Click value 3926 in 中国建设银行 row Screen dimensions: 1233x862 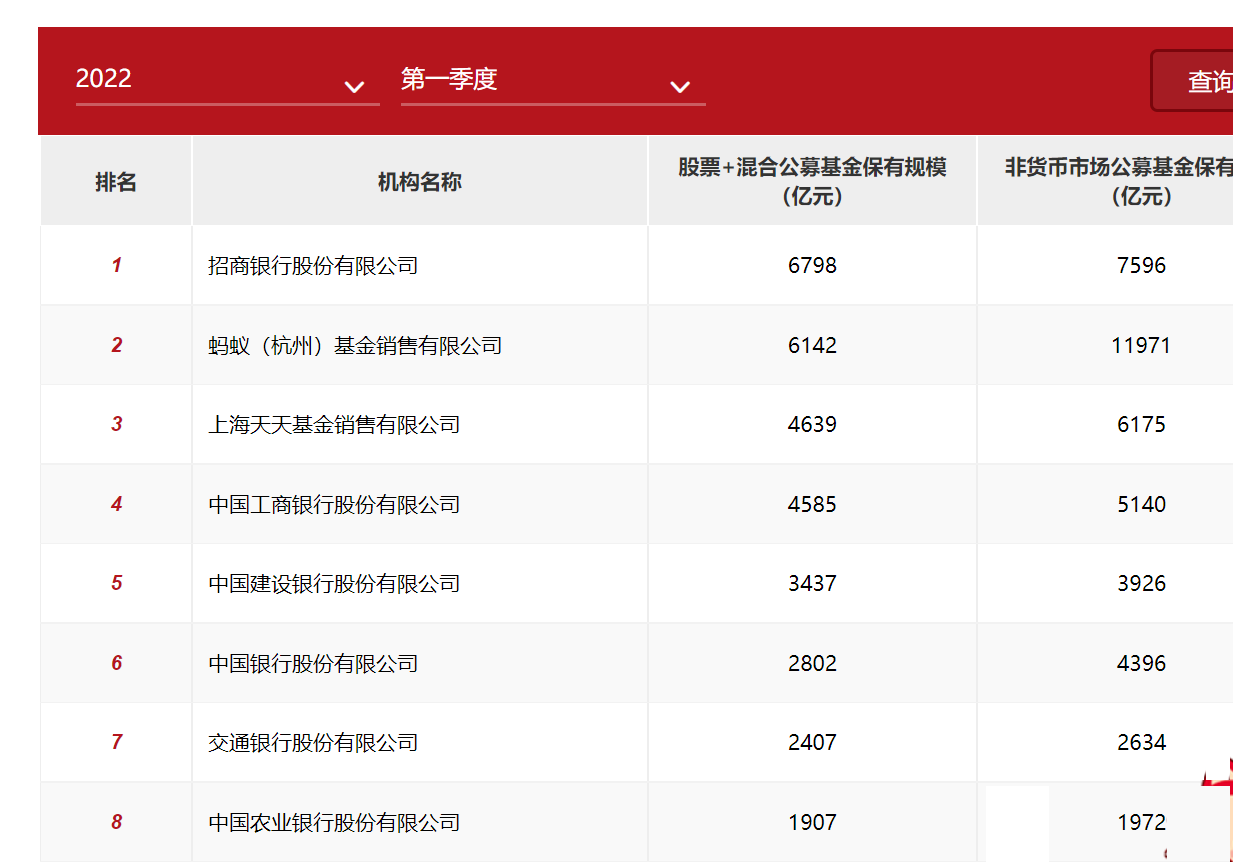(1142, 584)
